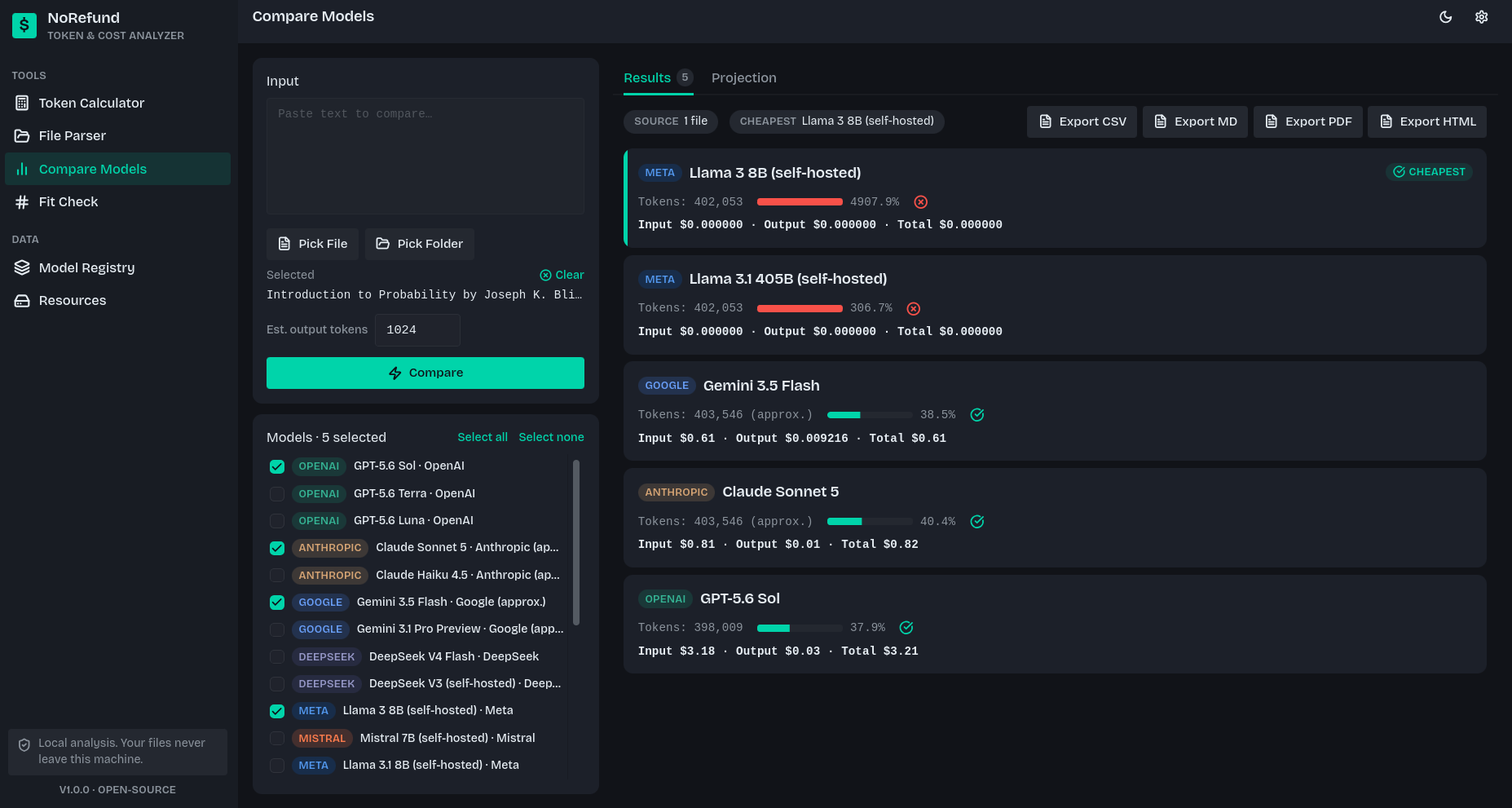Export results as CSV
Screen dimensions: 1512x808
1082,121
